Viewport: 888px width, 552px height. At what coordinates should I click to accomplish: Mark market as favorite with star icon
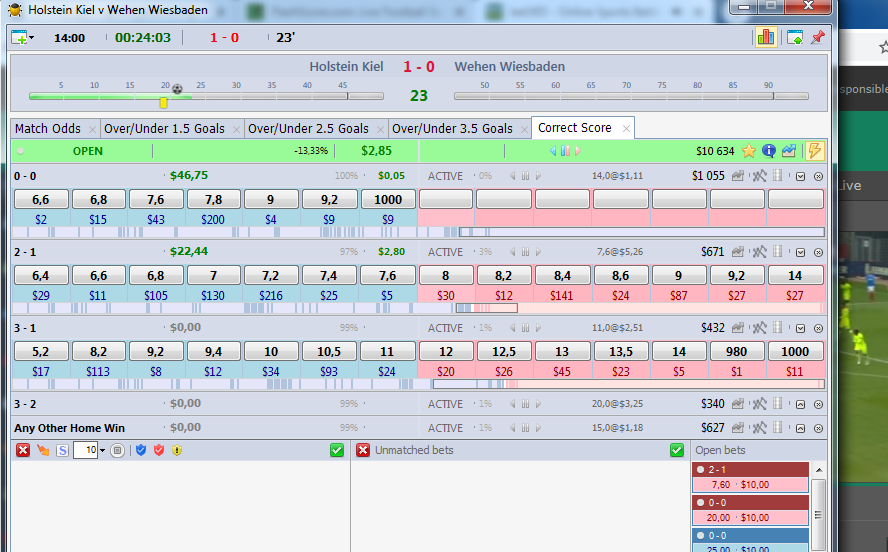coord(749,151)
